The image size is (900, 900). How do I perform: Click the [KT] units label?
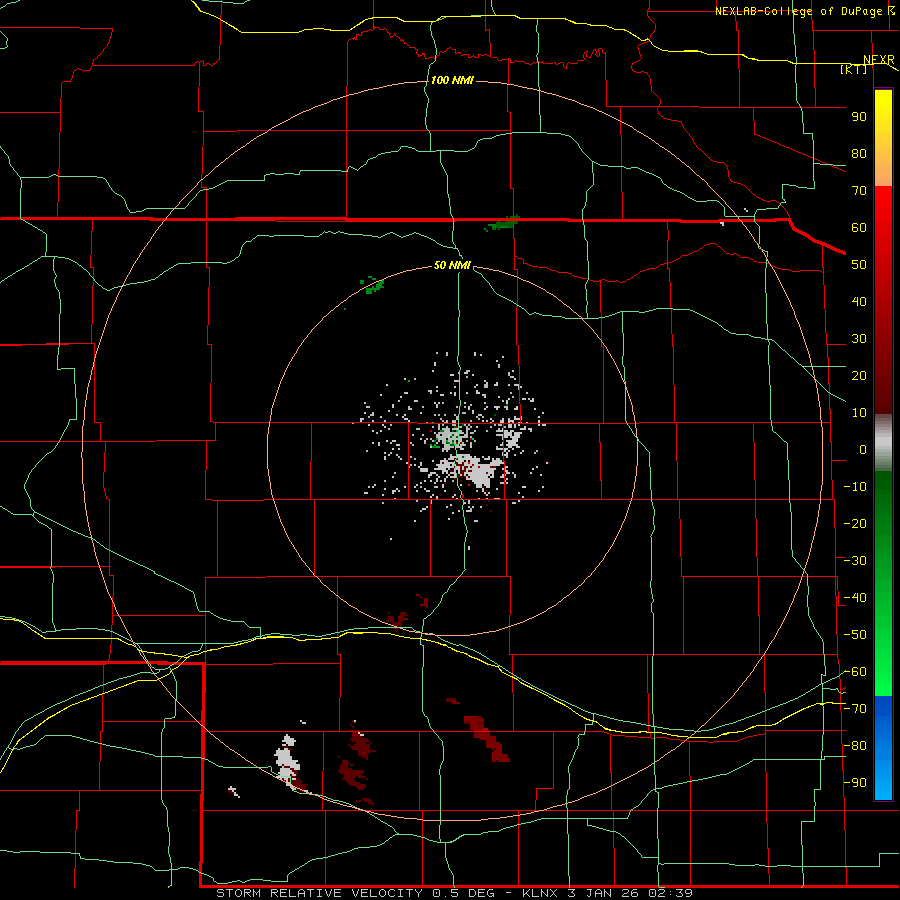[854, 69]
